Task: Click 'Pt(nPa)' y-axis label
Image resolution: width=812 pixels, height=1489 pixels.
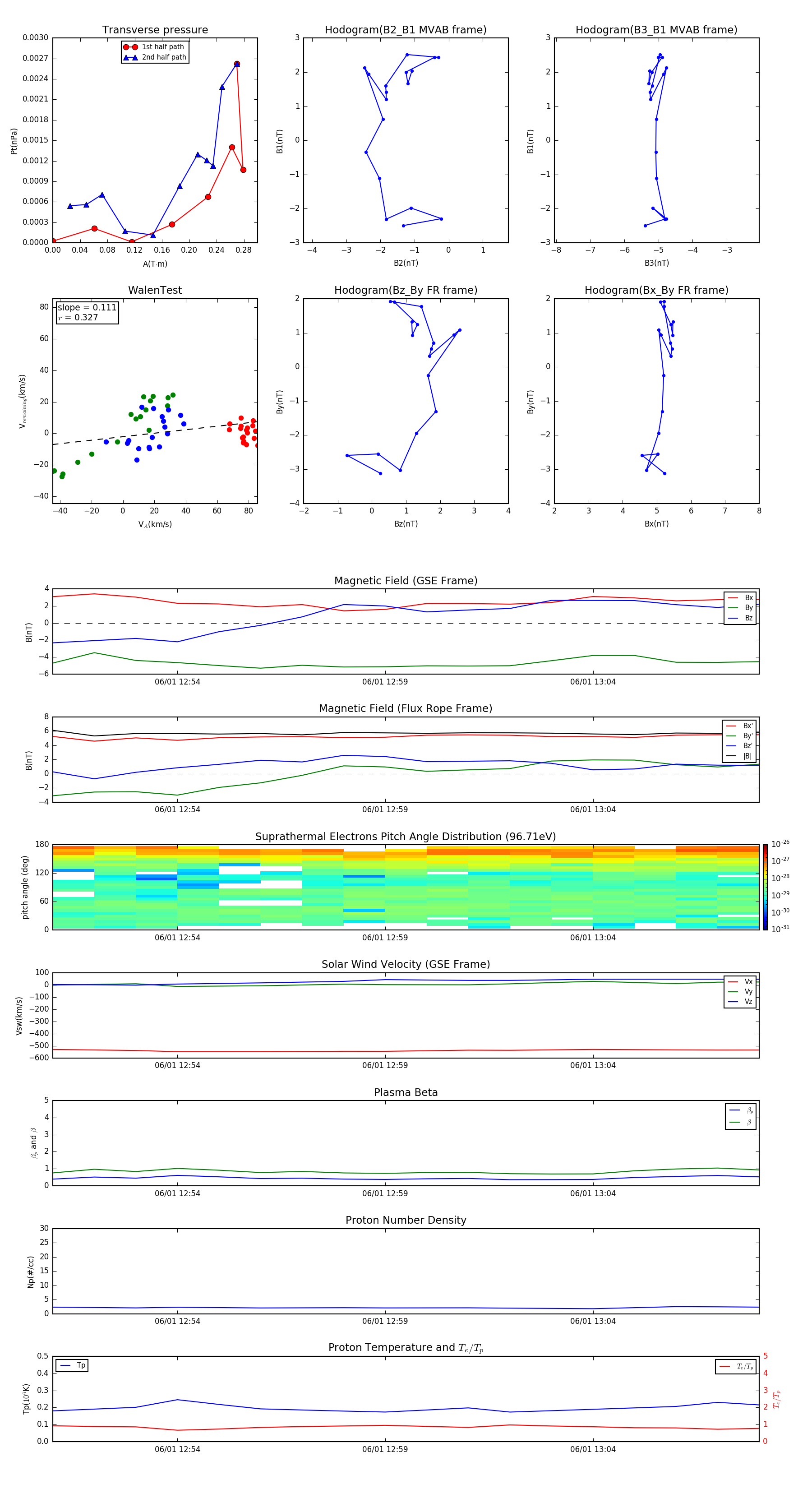Action: pos(14,141)
